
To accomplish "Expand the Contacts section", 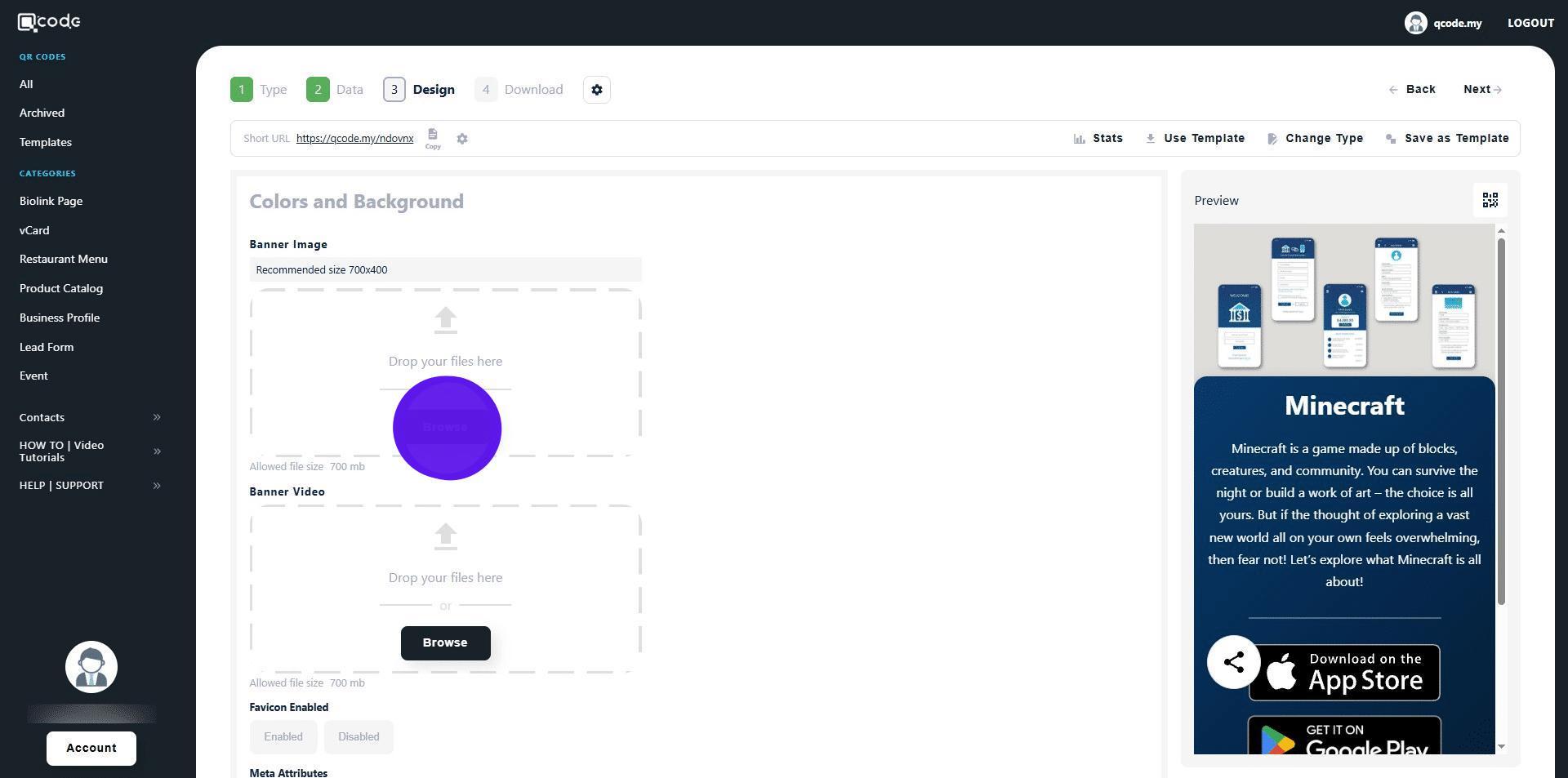I will coord(90,417).
